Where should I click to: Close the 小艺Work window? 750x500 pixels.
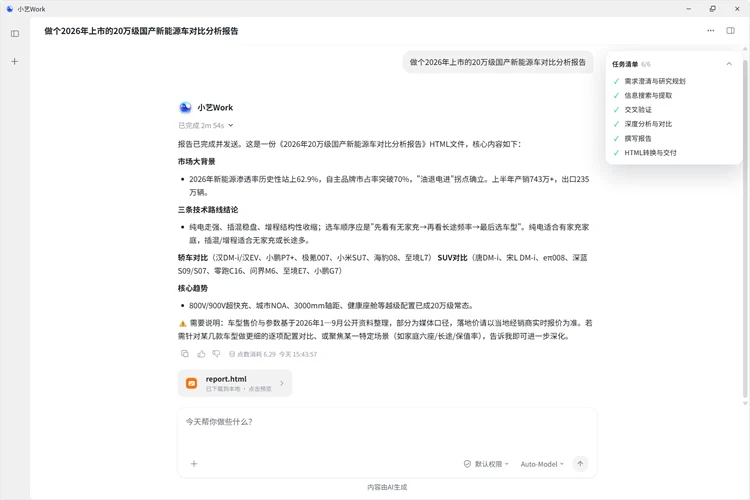coord(737,9)
